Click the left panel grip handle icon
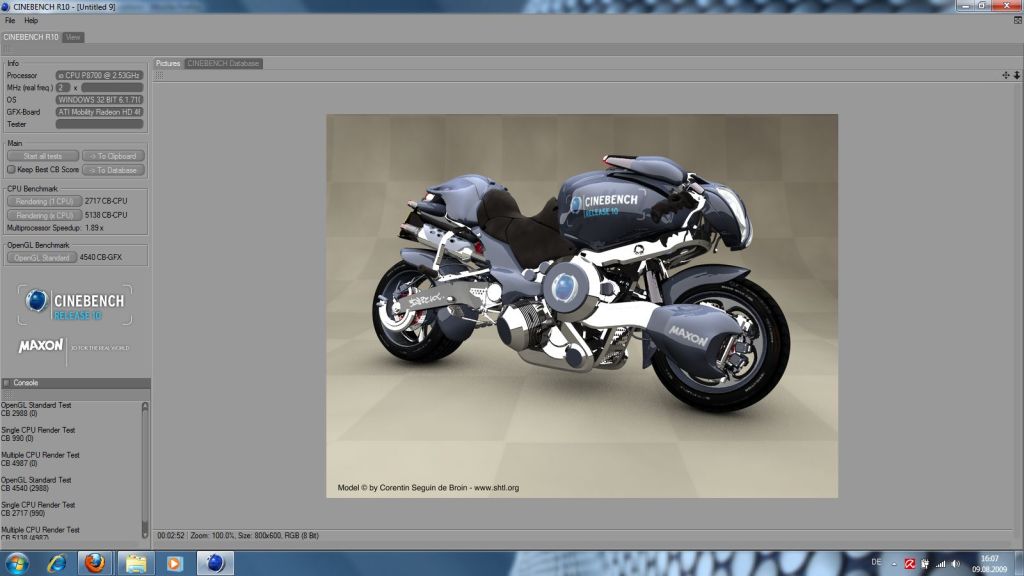The height and width of the screenshot is (576, 1024). pyautogui.click(x=7, y=50)
